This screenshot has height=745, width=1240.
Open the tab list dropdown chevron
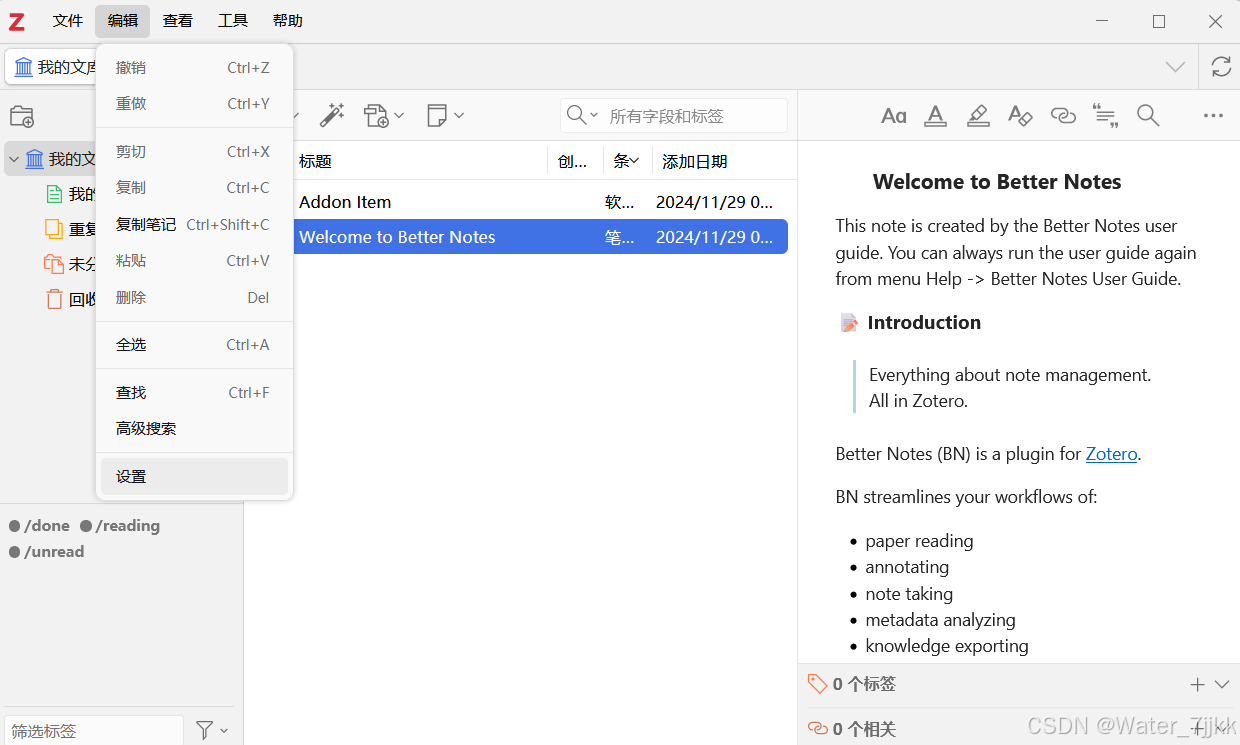[1175, 67]
